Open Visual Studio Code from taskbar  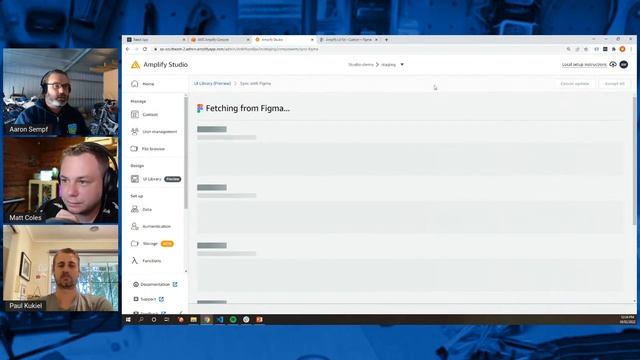click(x=220, y=320)
